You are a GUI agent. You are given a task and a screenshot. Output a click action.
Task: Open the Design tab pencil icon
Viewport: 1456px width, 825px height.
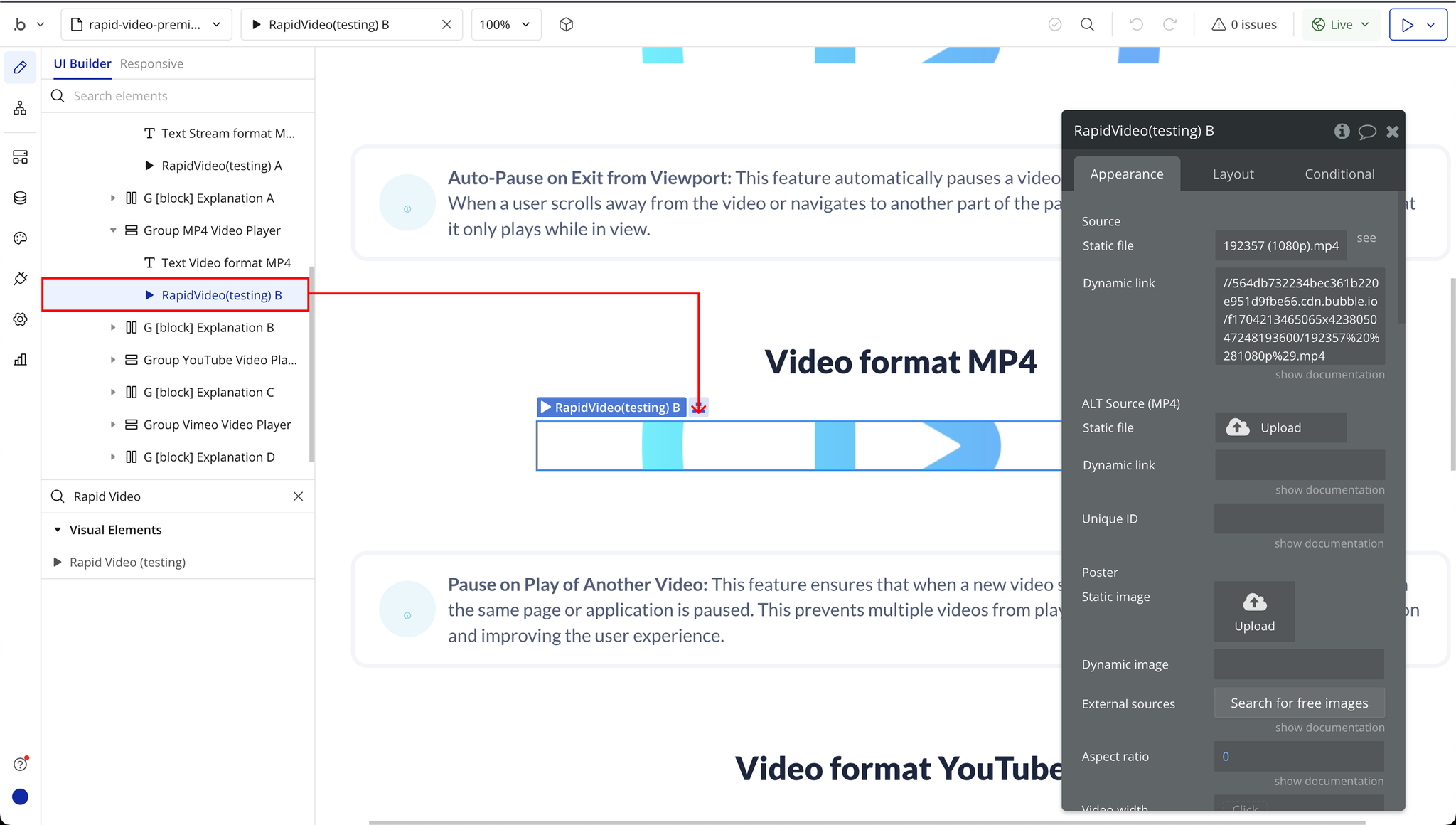click(20, 67)
